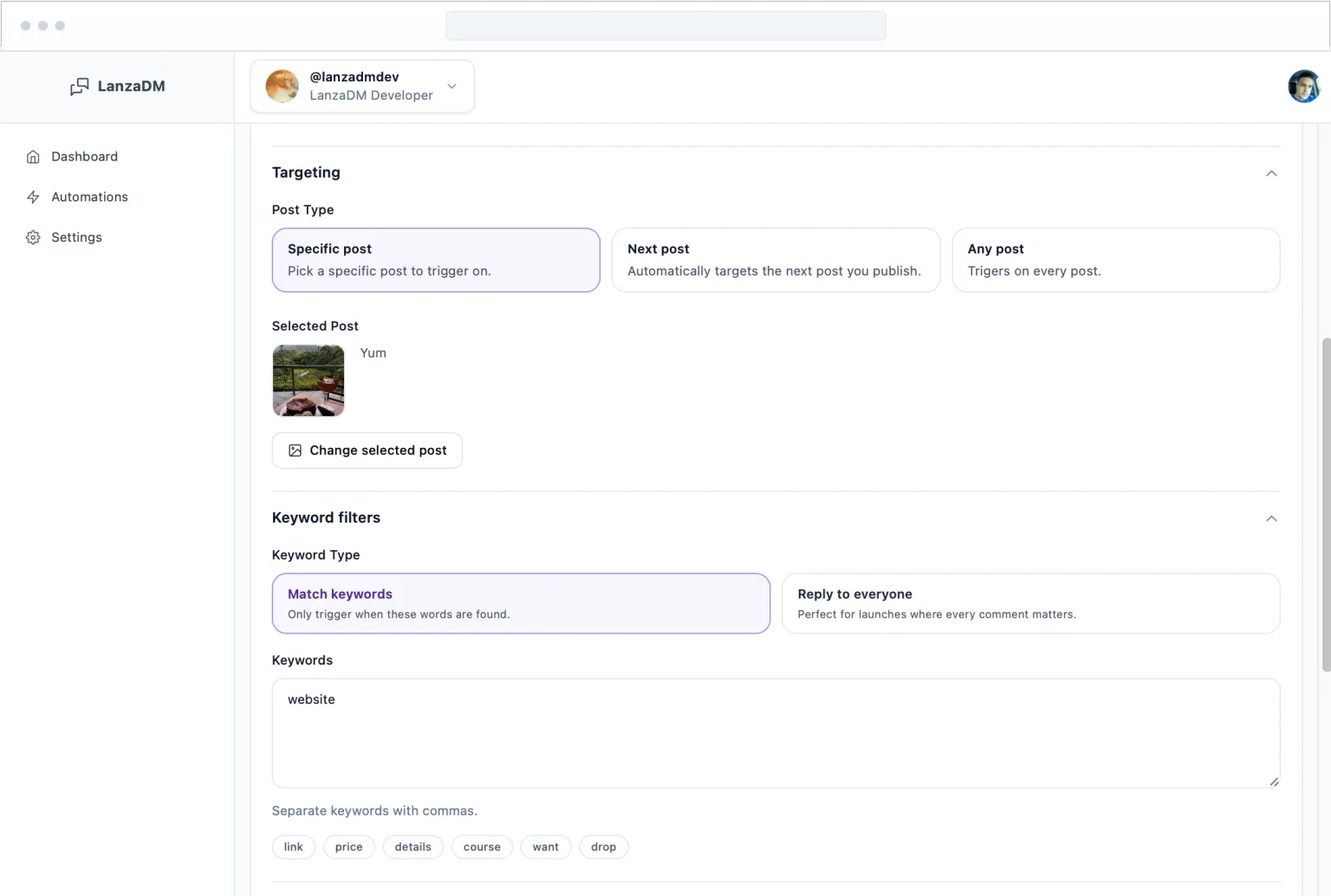The image size is (1331, 896).
Task: Click the LanzaDM logo icon
Action: (x=79, y=87)
